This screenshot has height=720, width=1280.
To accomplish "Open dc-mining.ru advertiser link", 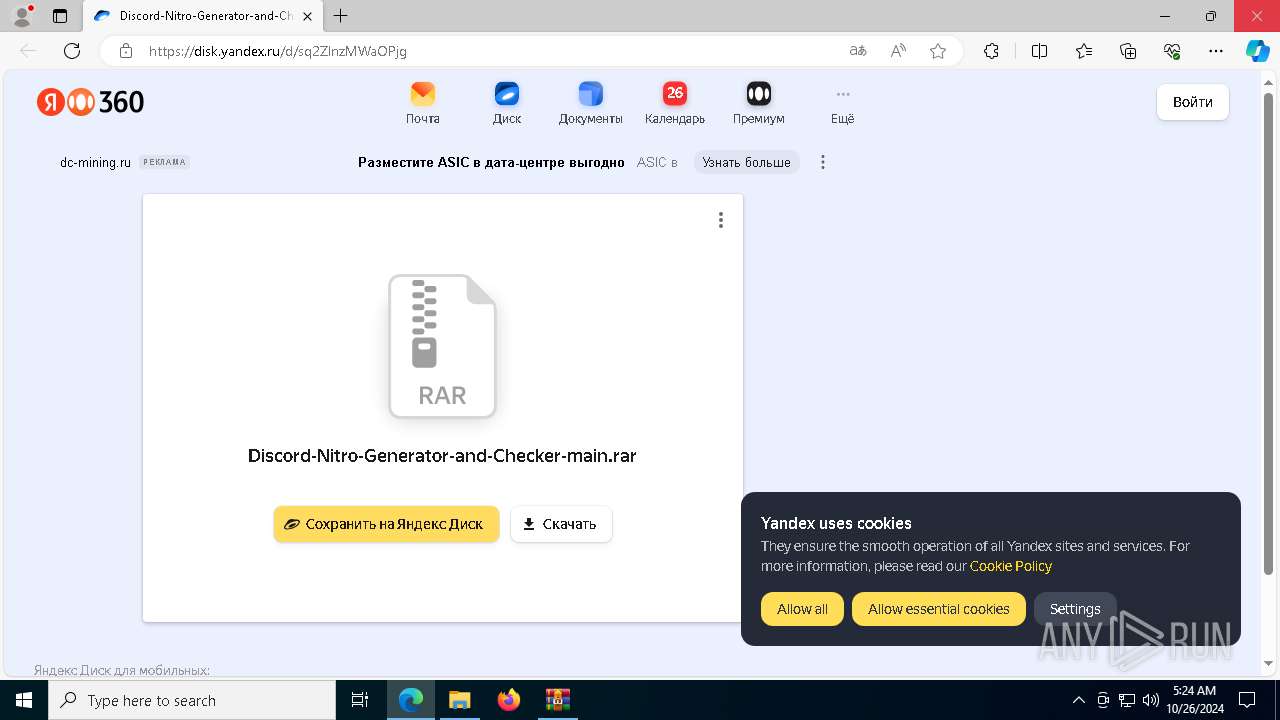I will 95,162.
